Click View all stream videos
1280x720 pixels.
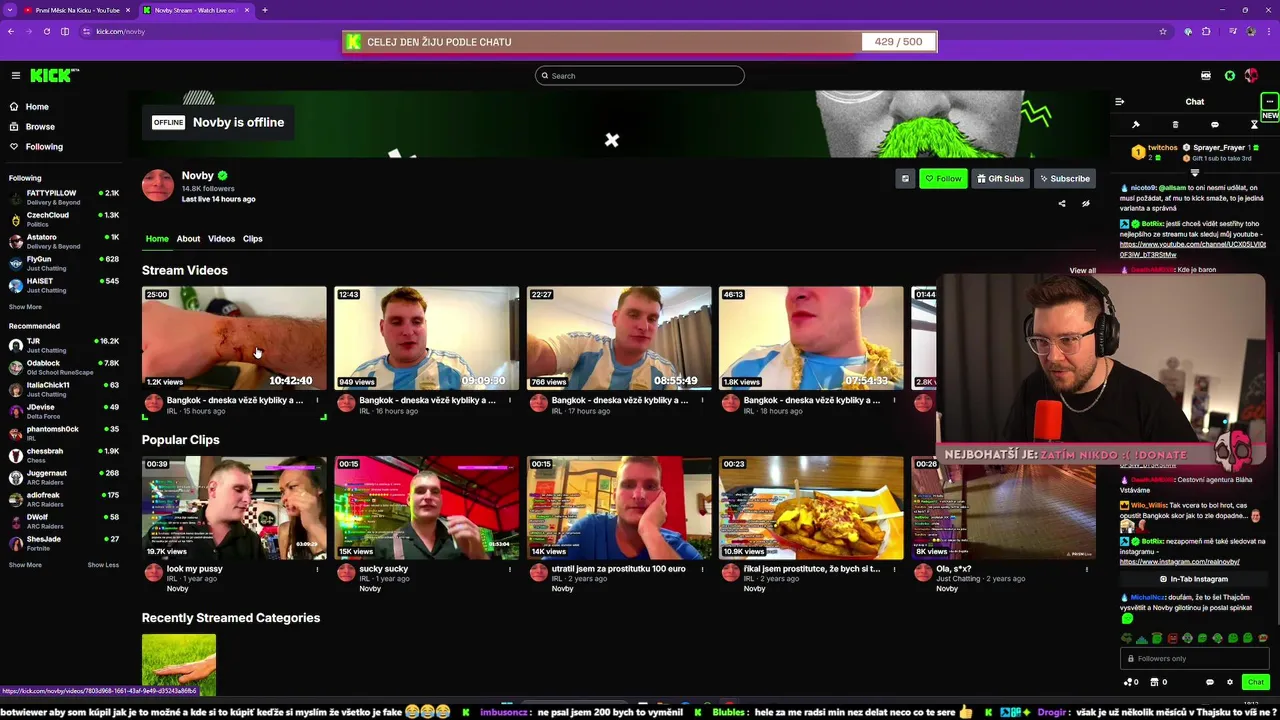pyautogui.click(x=1082, y=270)
